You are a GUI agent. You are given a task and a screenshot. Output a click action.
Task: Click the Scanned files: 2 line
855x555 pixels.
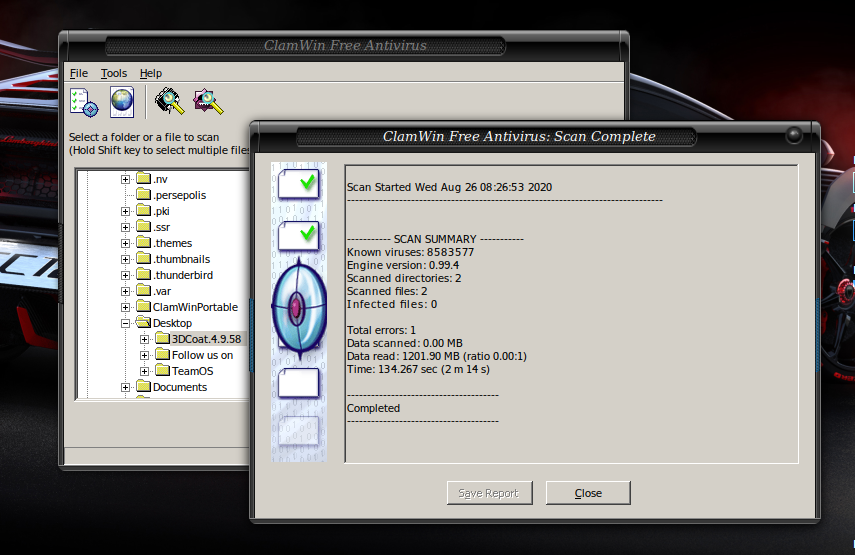coord(387,291)
